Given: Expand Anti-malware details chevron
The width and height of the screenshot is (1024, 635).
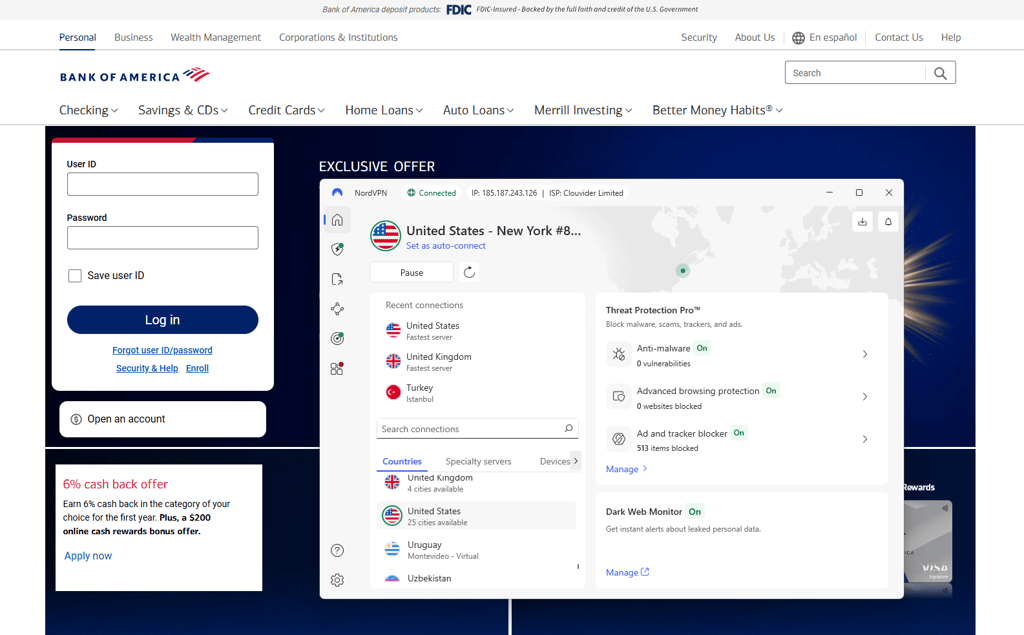Looking at the screenshot, I should (x=865, y=354).
